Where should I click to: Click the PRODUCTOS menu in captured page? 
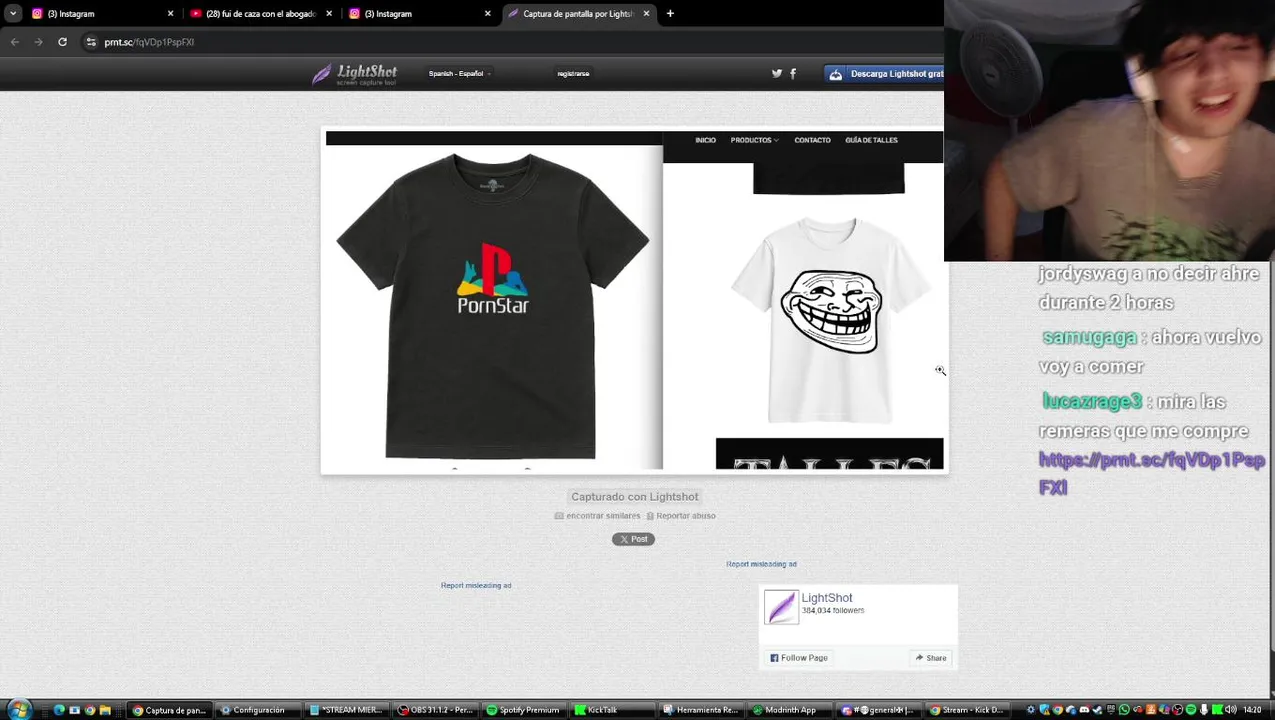point(754,141)
